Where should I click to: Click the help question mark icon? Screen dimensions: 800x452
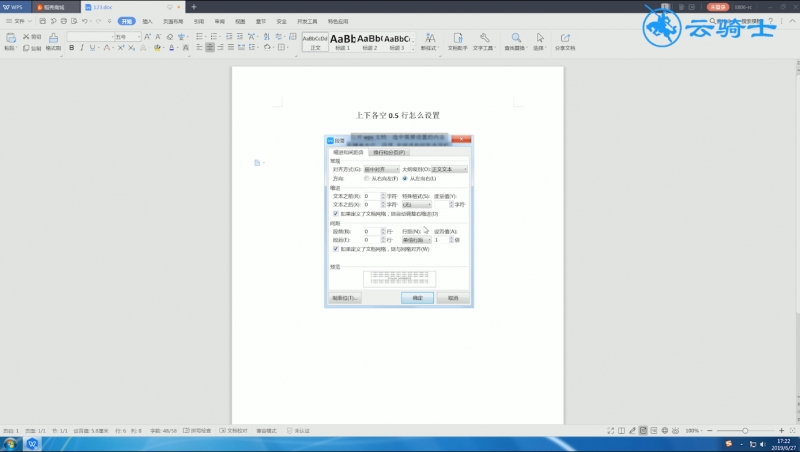(x=770, y=21)
